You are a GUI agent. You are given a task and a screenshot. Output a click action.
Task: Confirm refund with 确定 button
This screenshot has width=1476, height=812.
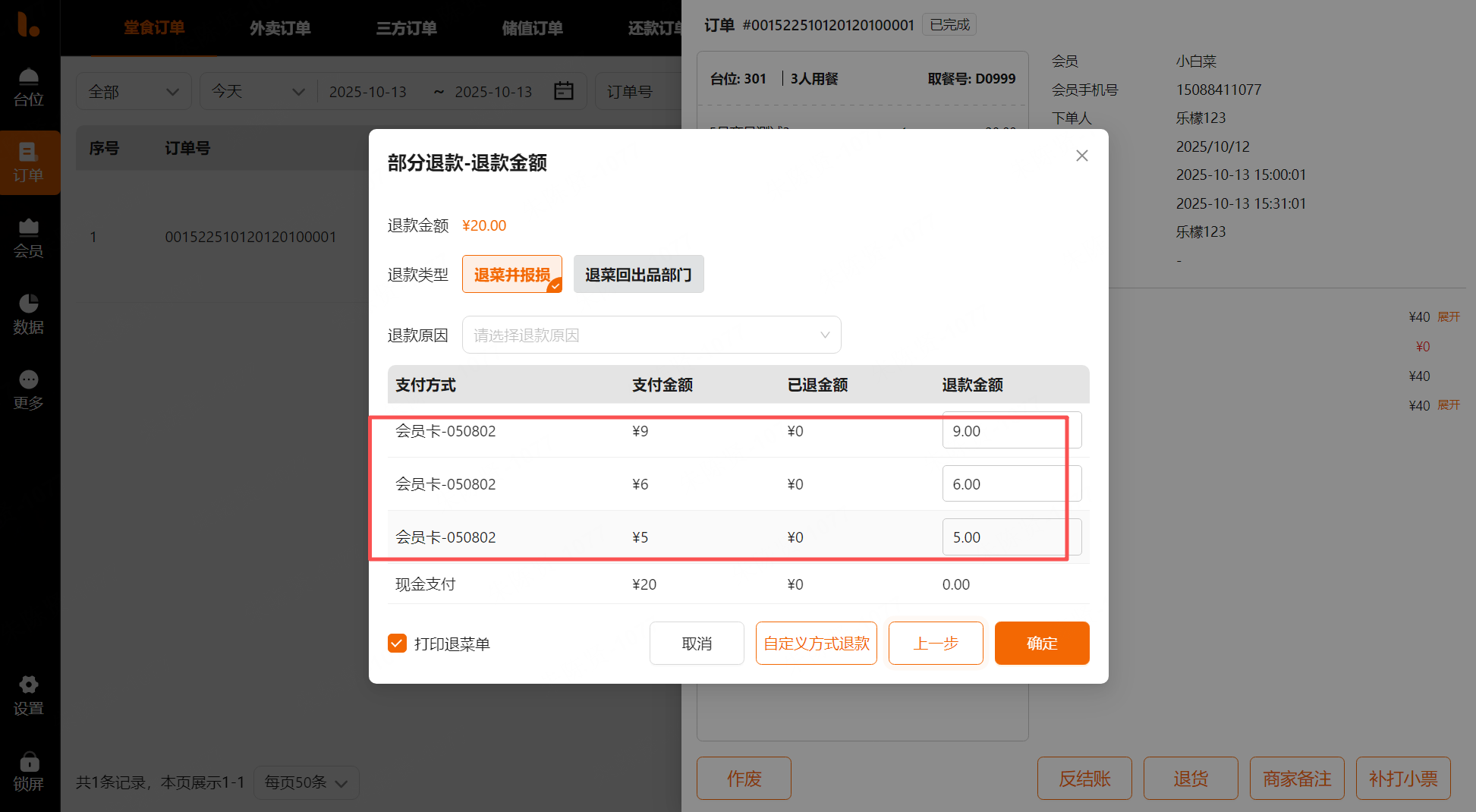(x=1042, y=644)
